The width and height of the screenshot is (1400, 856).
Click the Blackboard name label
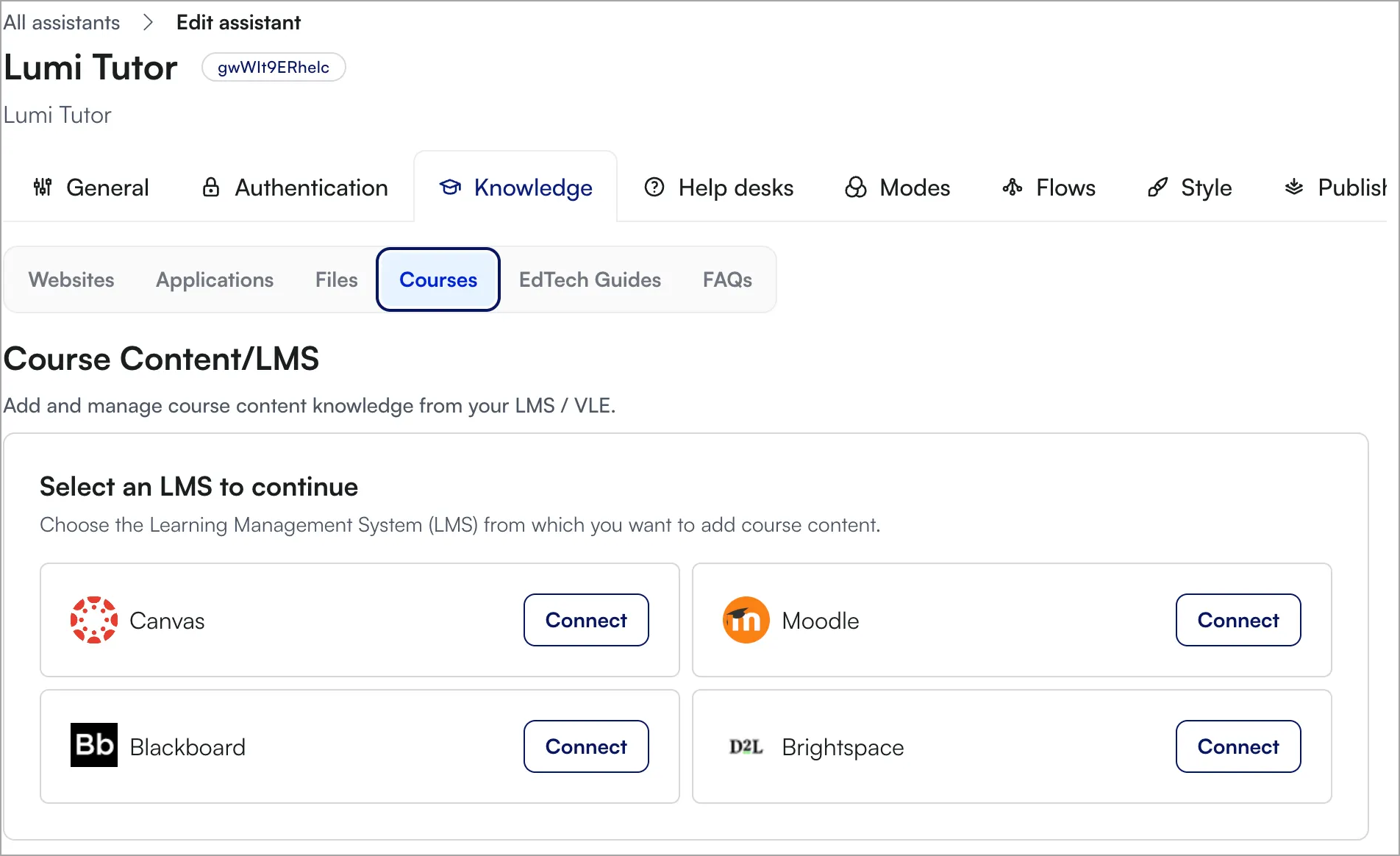pos(187,747)
